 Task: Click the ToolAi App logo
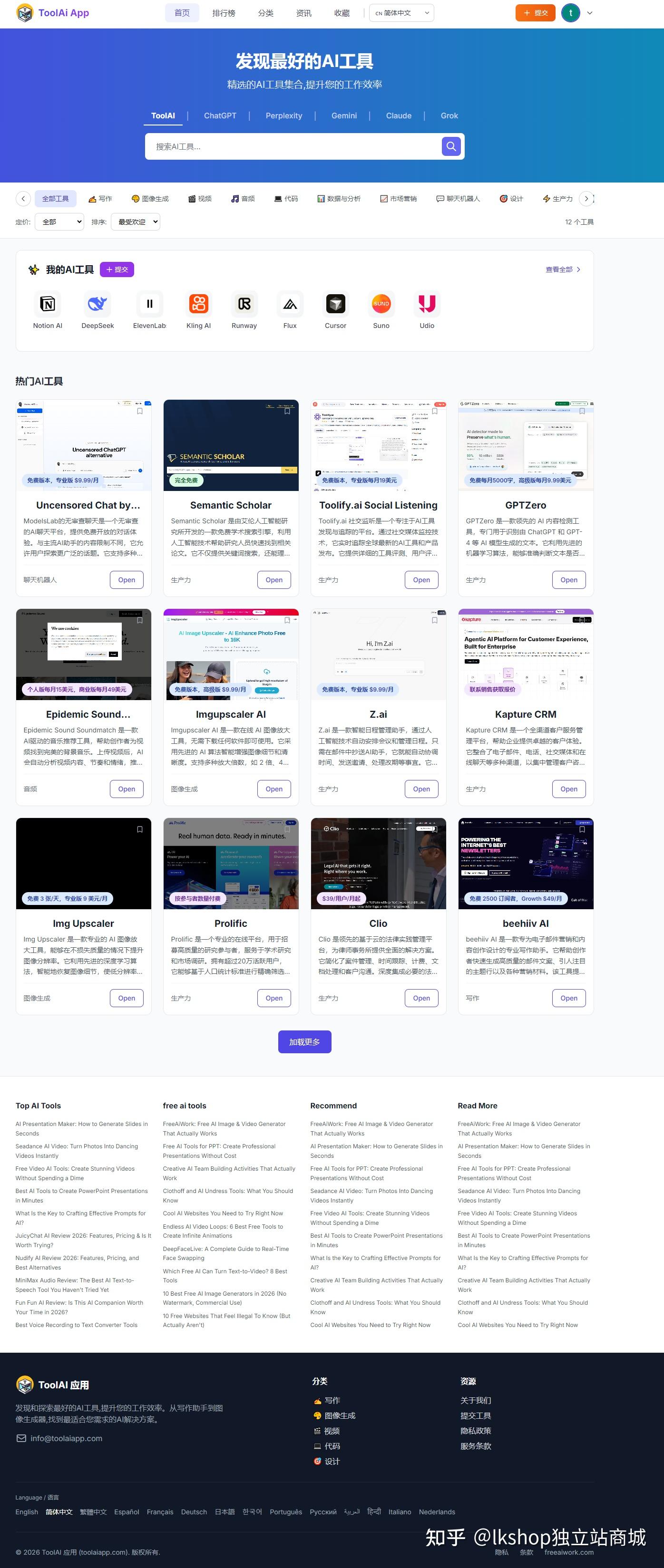tap(53, 13)
